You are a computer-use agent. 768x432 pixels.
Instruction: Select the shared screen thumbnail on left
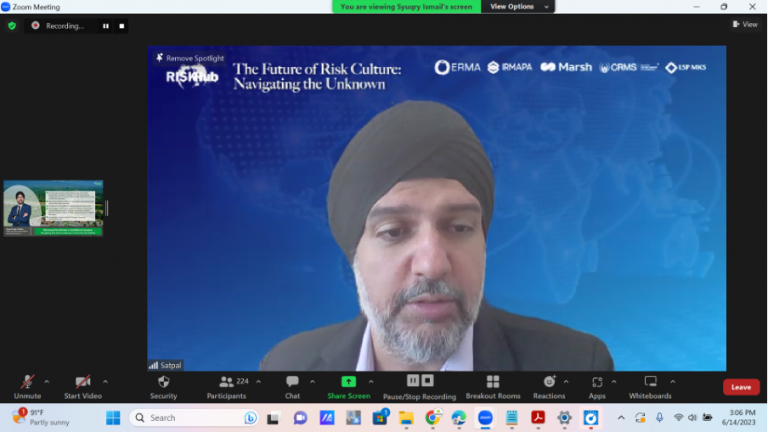coord(53,207)
